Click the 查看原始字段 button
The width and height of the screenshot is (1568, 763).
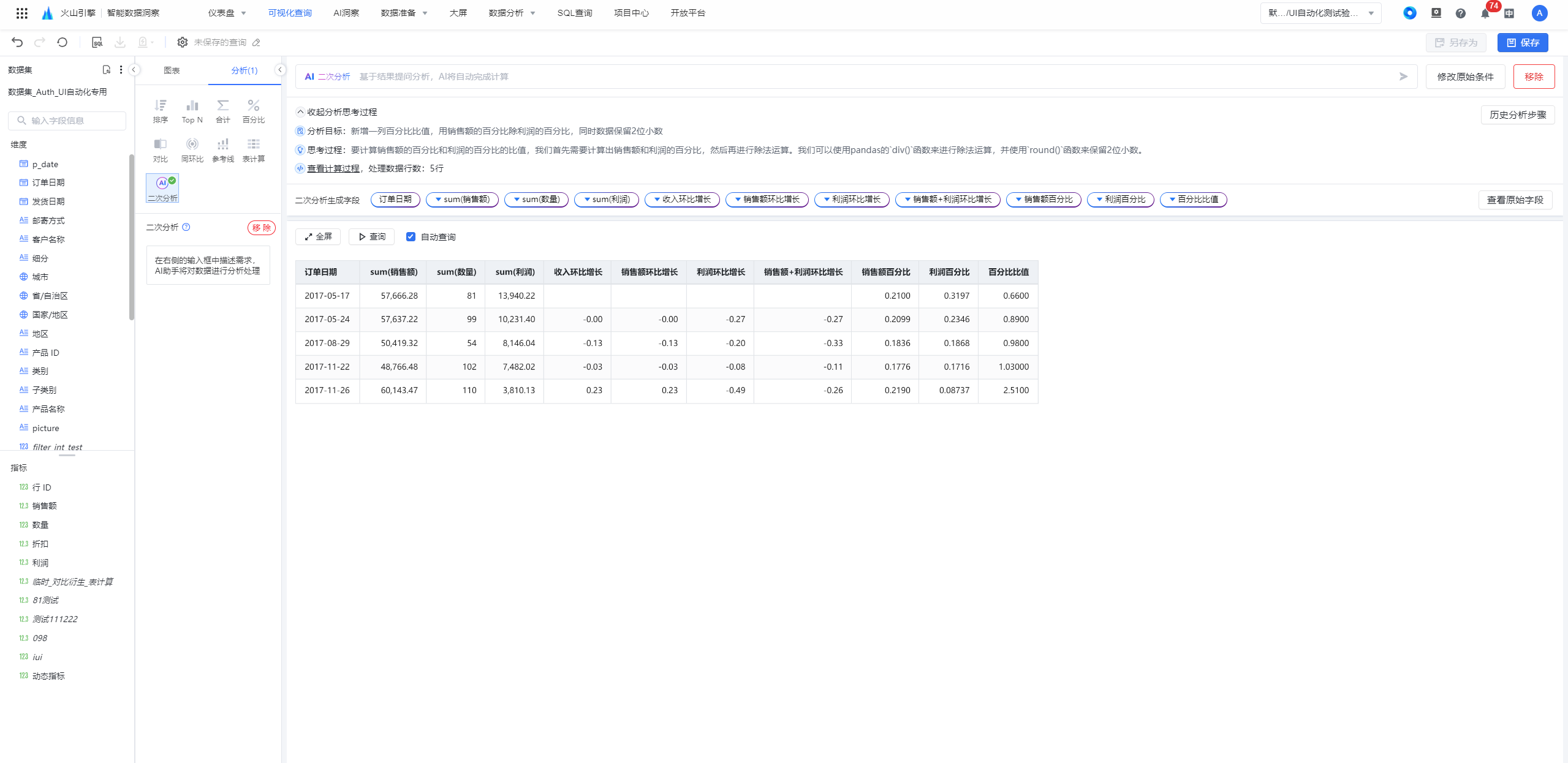[1515, 200]
